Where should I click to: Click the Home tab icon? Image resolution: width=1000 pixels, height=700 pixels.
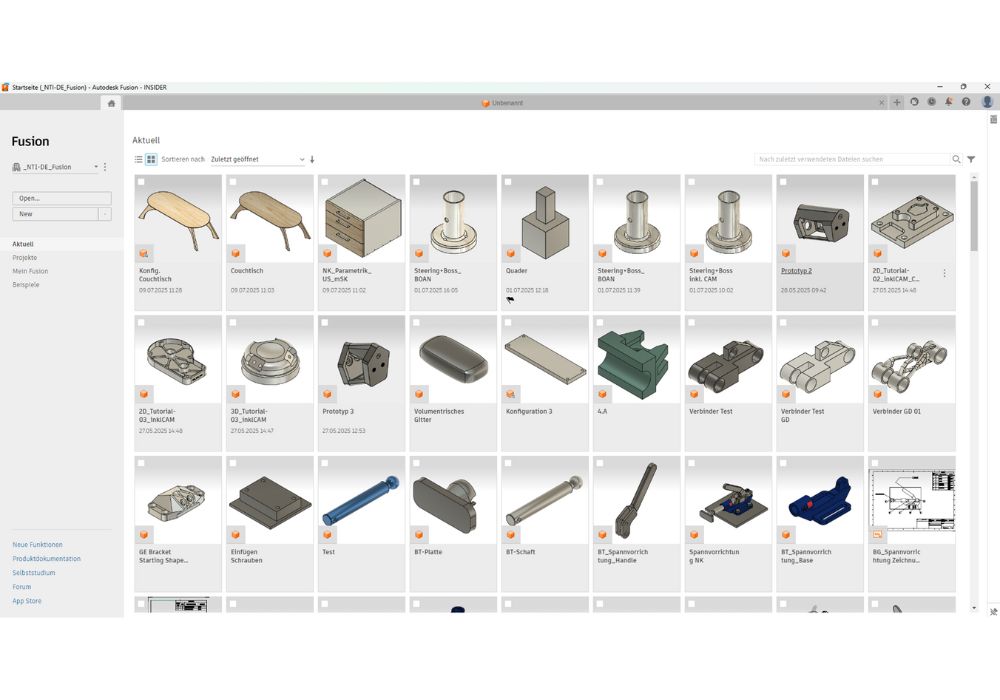111,103
